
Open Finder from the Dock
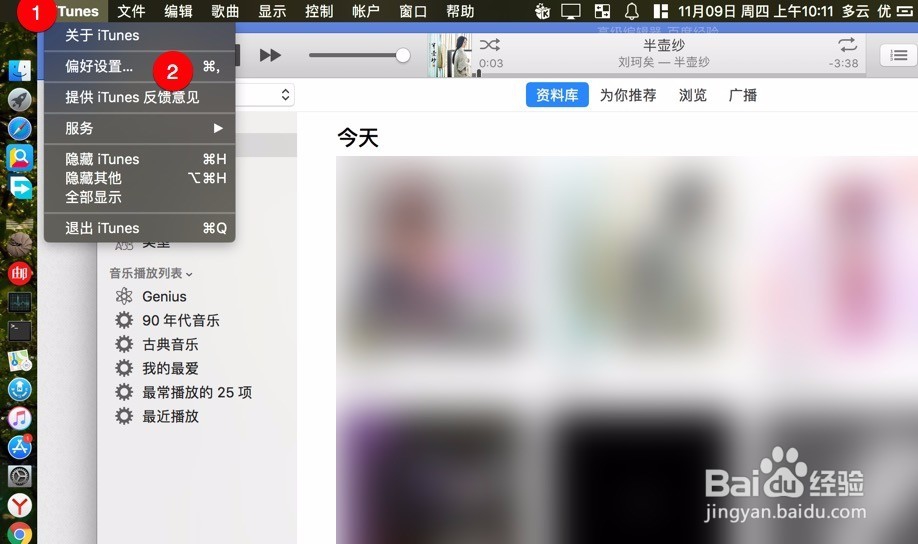pyautogui.click(x=19, y=71)
